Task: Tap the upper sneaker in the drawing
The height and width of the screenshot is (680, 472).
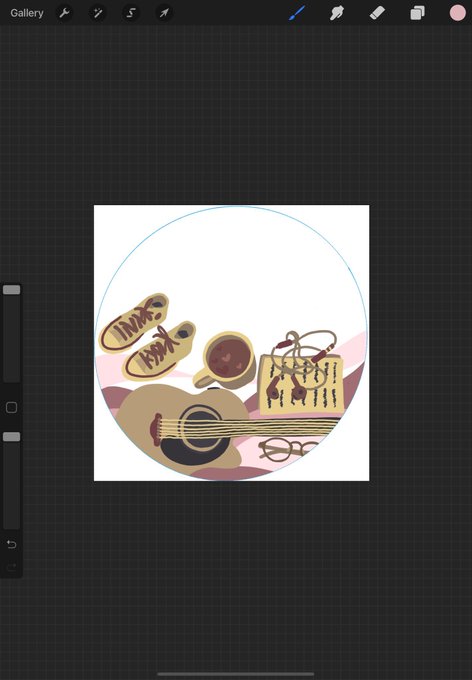Action: 134,322
